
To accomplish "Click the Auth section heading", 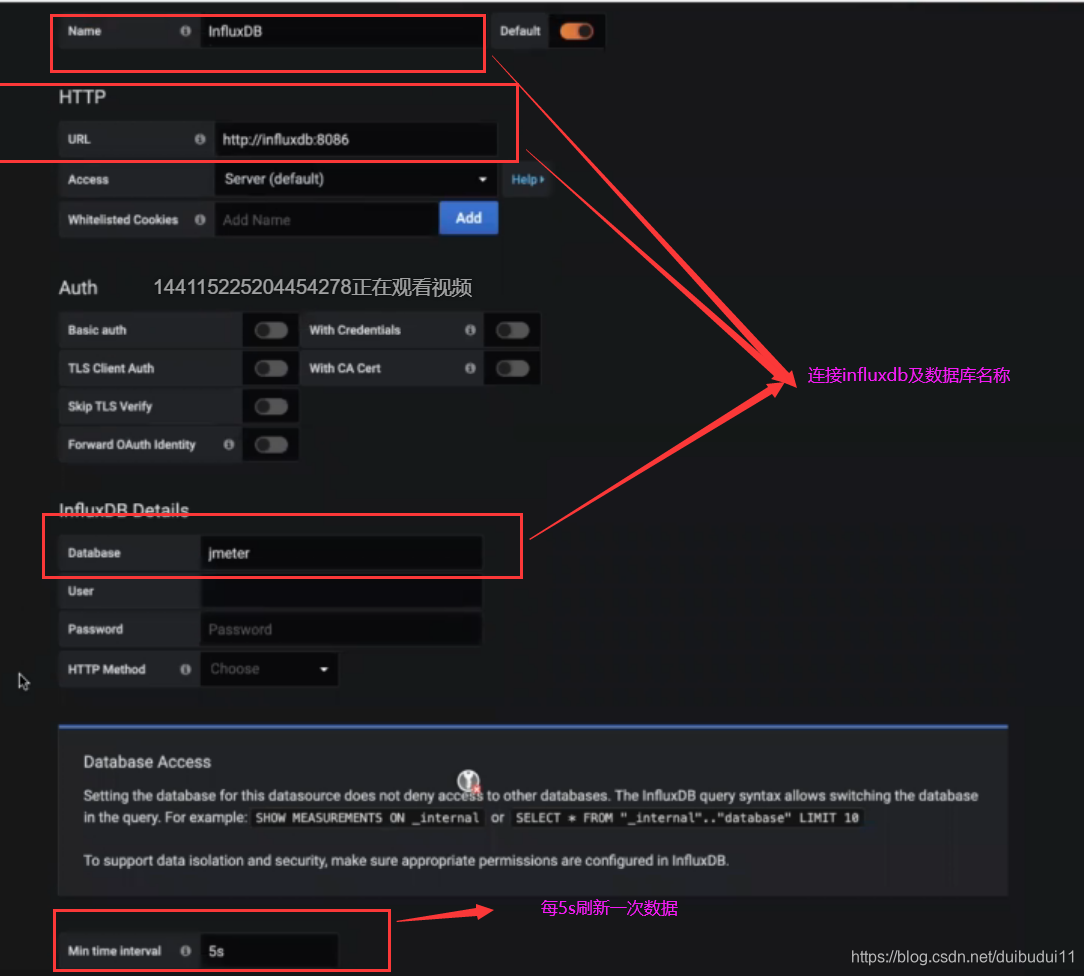I will click(78, 288).
